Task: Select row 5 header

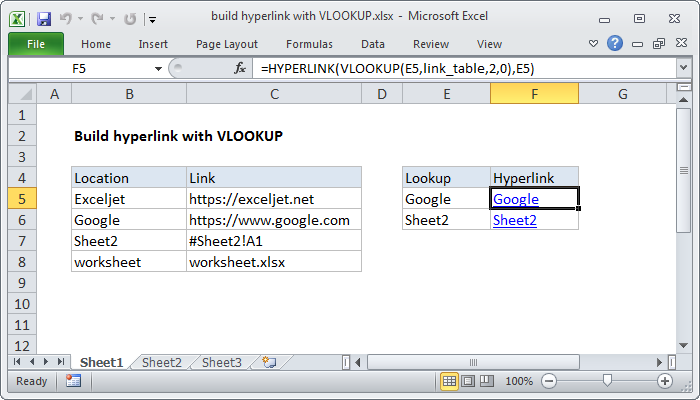Action: 22,199
